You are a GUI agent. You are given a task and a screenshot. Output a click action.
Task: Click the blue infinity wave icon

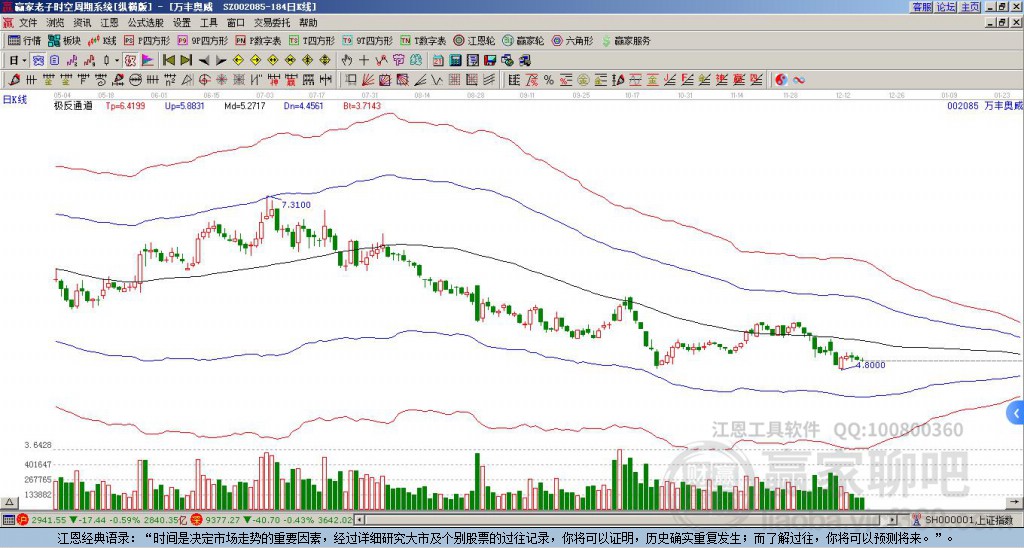[798, 80]
